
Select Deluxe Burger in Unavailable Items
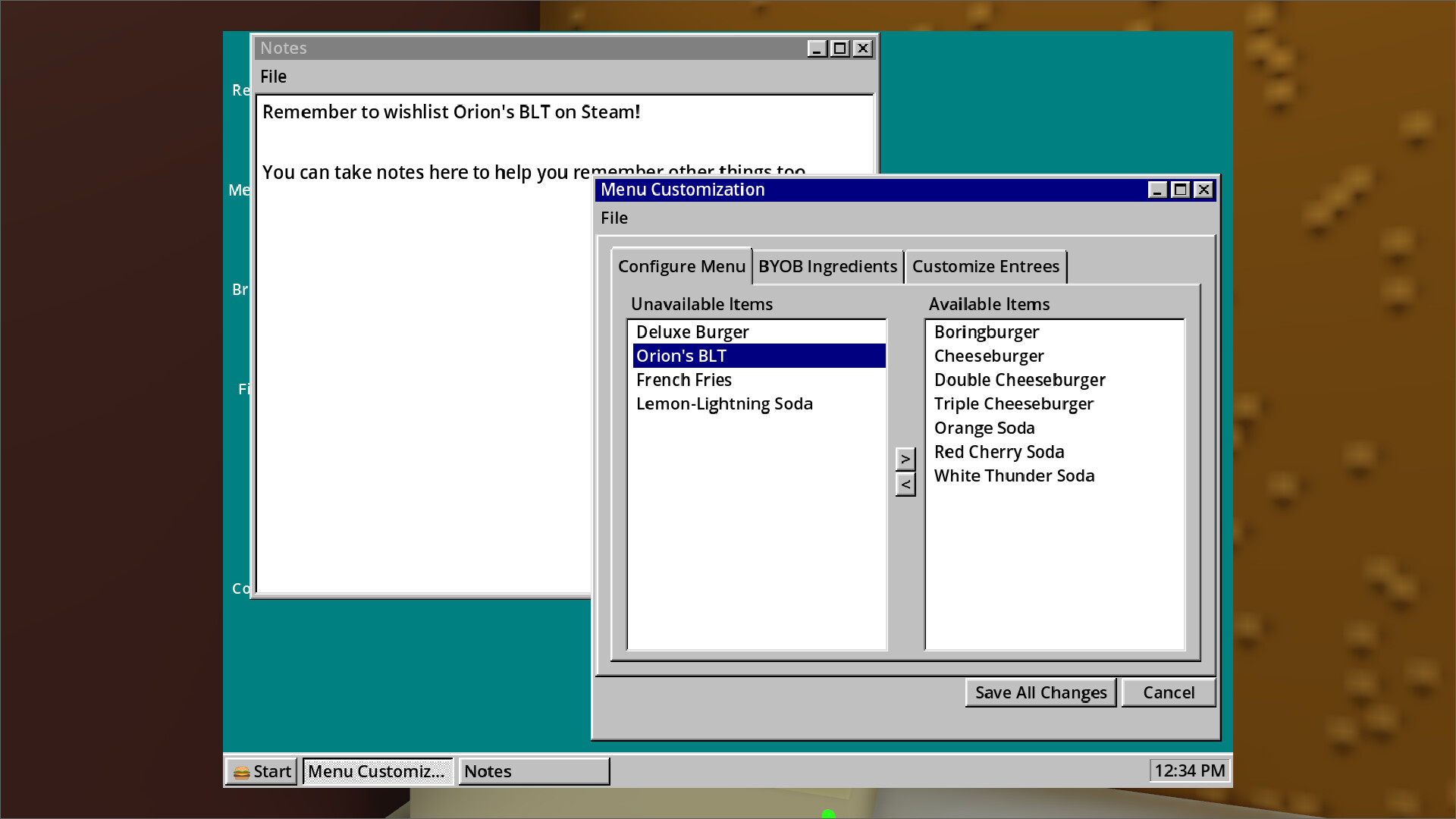(758, 332)
